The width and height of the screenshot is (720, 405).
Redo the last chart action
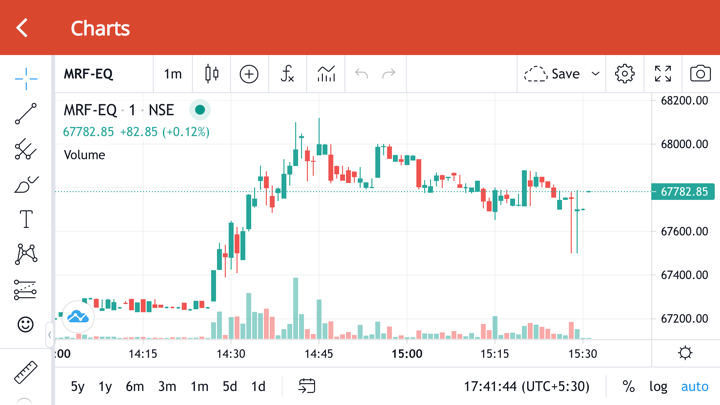pos(388,74)
